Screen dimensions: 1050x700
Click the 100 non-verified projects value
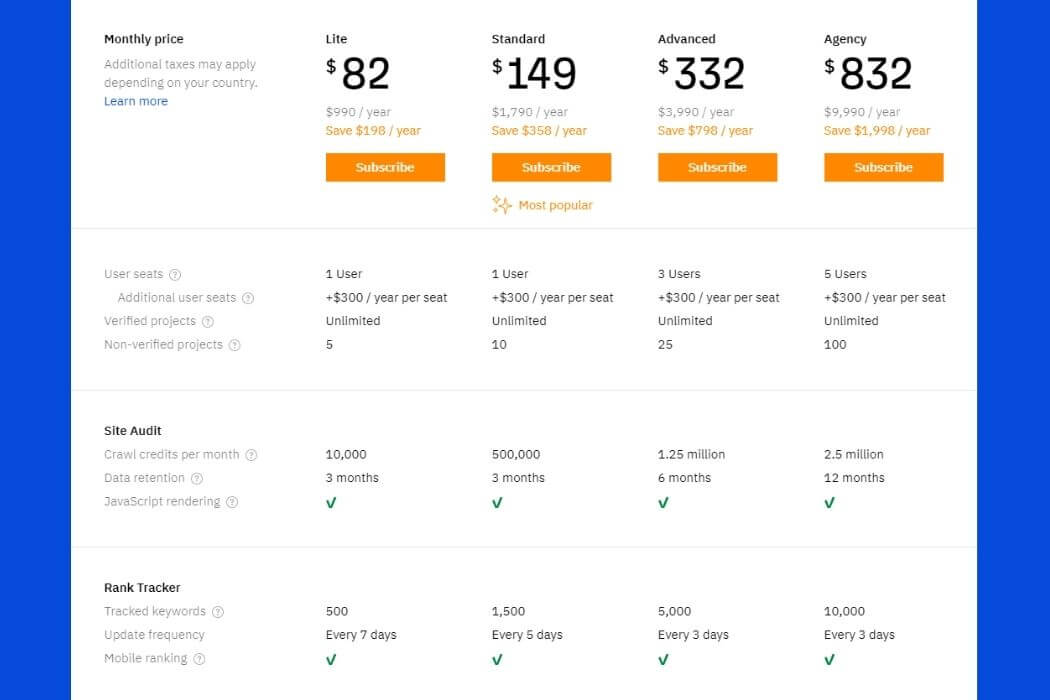[835, 344]
